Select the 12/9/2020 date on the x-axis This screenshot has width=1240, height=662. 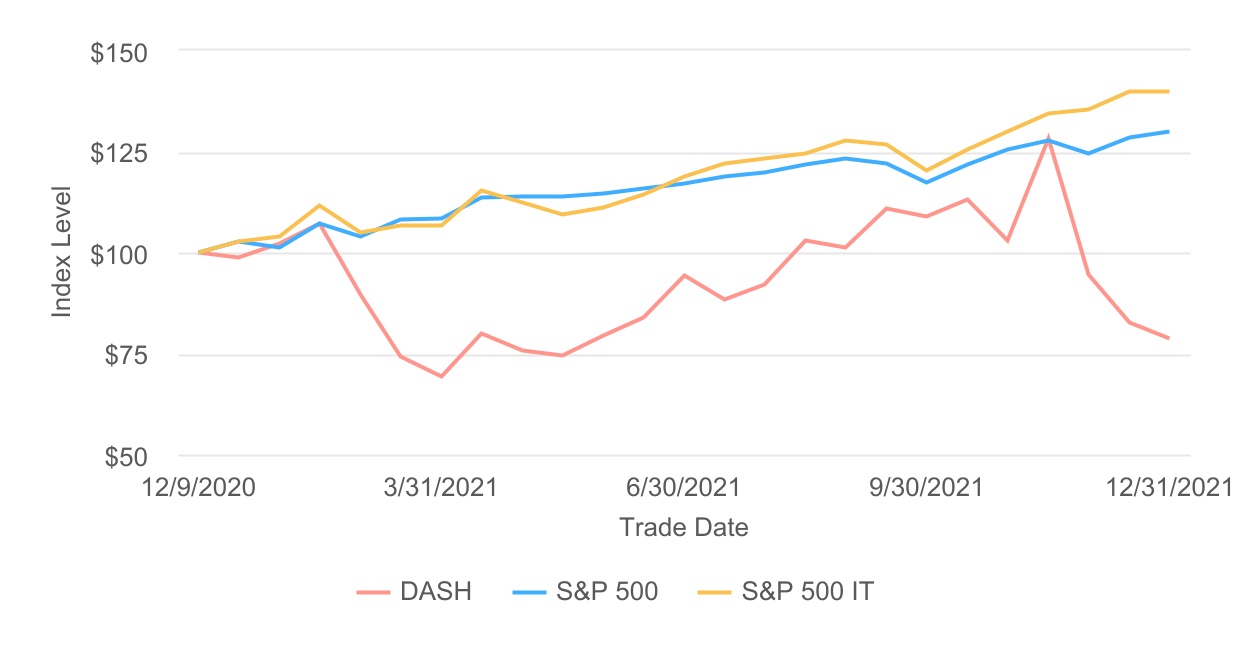(x=200, y=487)
